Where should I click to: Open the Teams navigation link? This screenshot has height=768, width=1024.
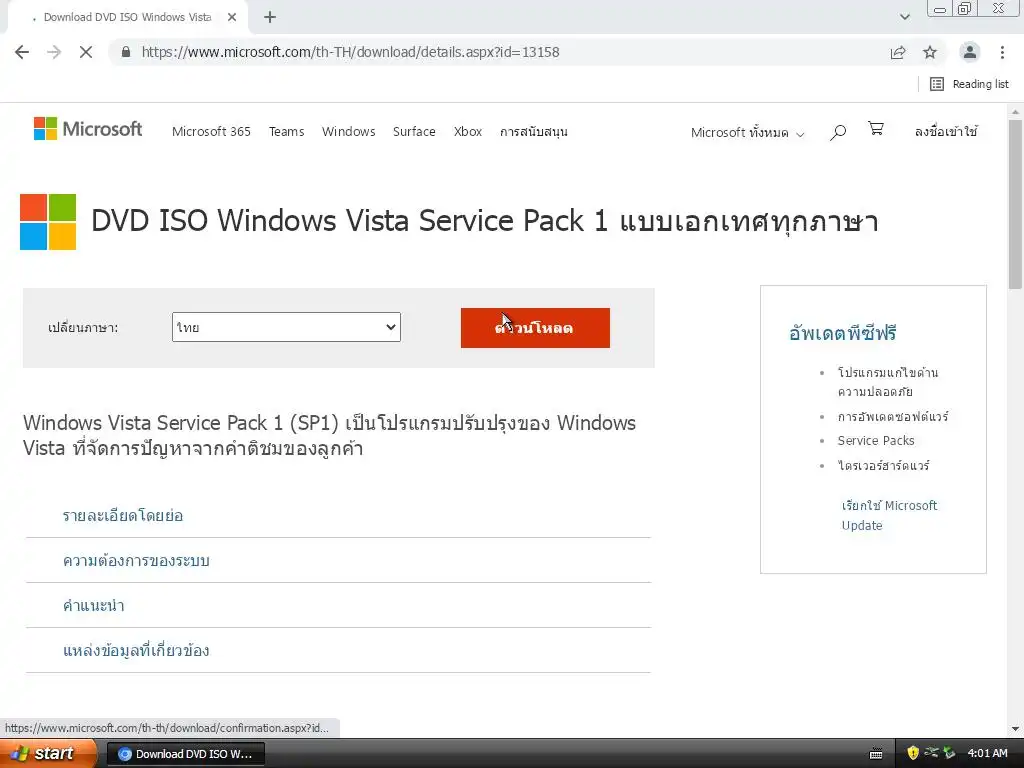pyautogui.click(x=287, y=131)
